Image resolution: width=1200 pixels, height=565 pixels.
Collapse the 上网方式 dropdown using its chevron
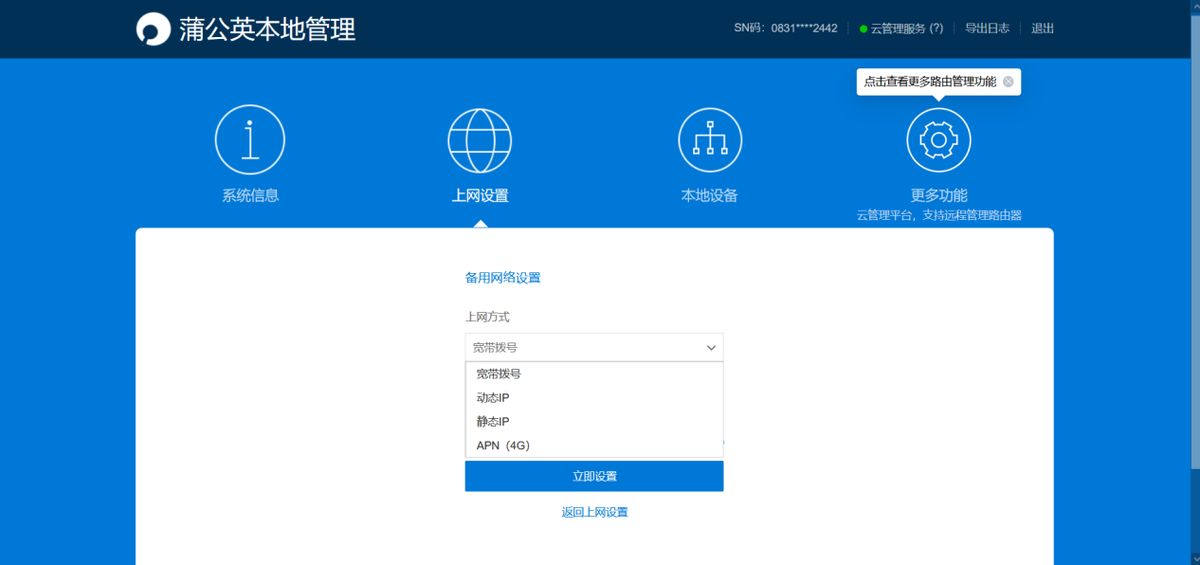[x=711, y=348]
